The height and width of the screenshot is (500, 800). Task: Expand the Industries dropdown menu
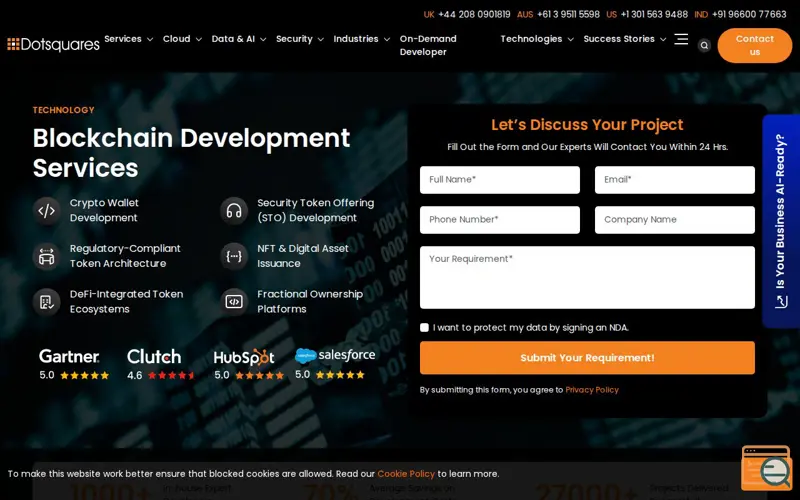[x=361, y=39]
